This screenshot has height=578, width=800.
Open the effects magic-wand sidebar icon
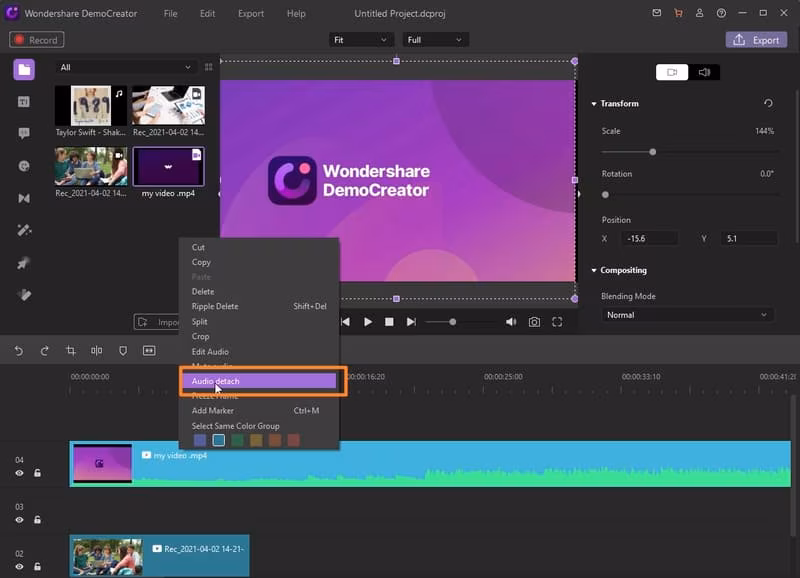point(24,231)
